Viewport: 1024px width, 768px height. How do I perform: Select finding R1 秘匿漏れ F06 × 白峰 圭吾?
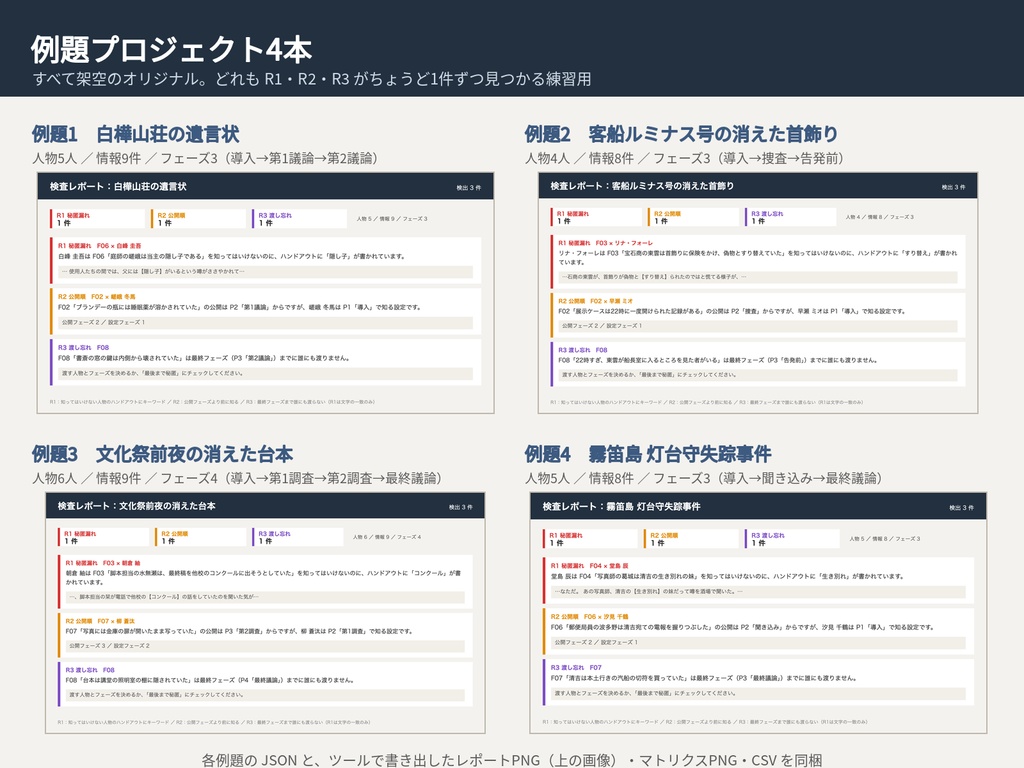(x=266, y=261)
